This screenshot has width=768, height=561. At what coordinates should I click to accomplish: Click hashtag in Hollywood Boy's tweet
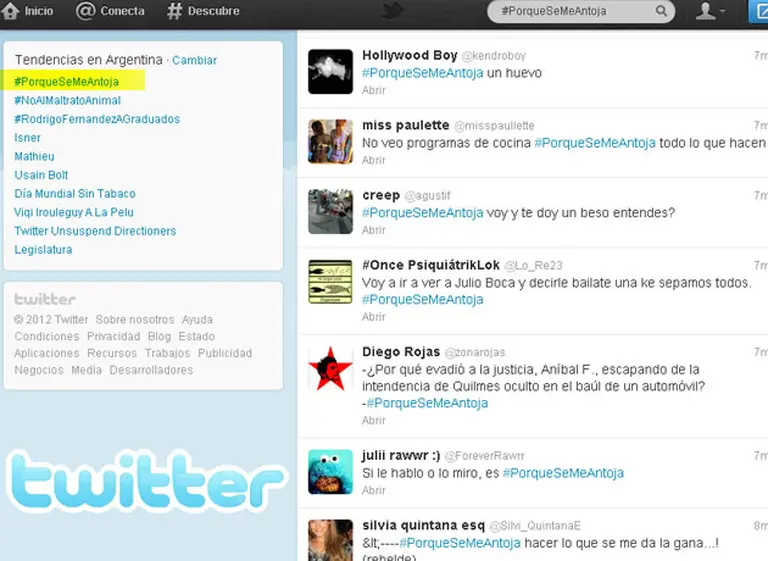tap(423, 73)
